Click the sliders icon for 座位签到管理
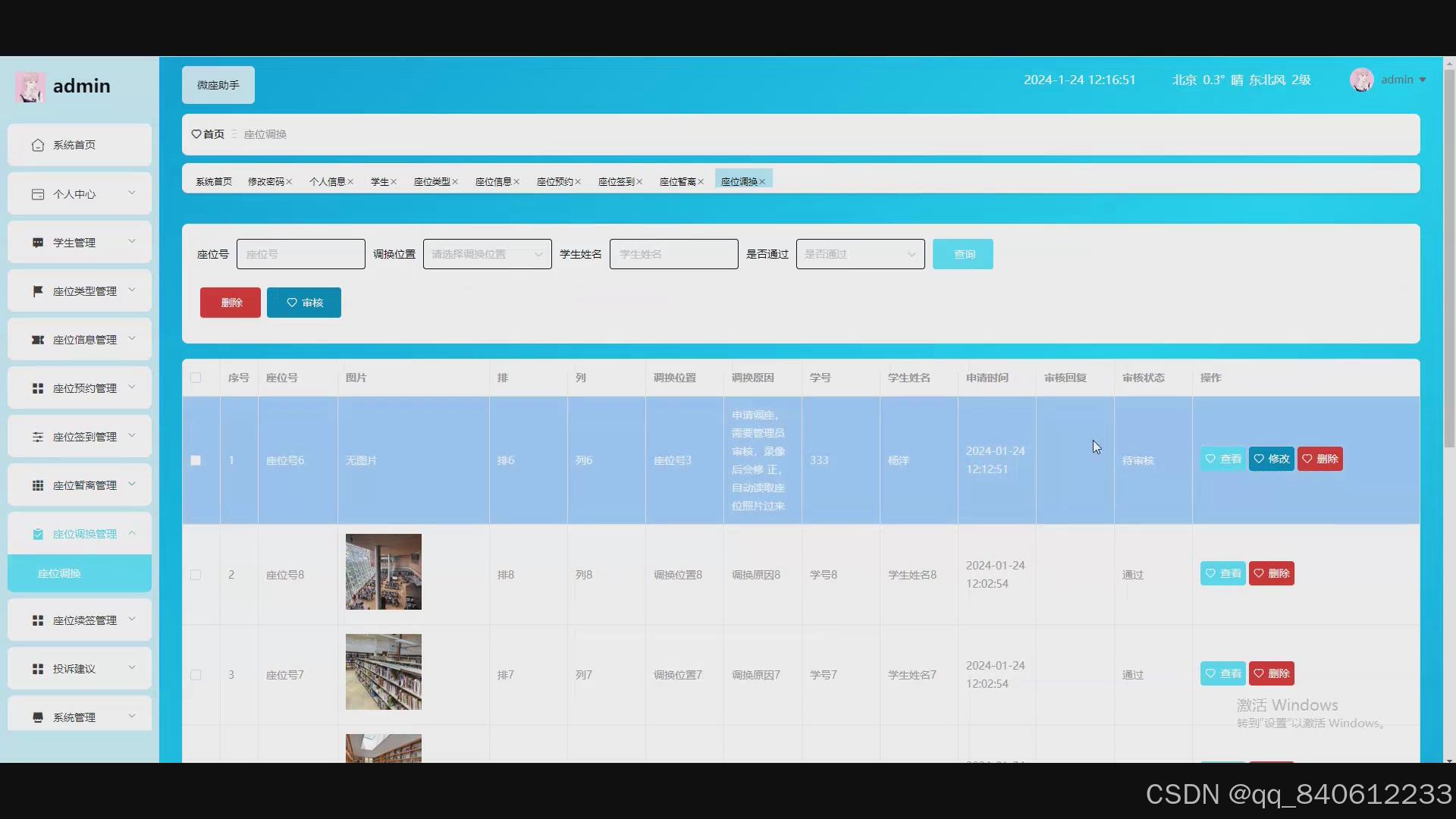The width and height of the screenshot is (1456, 819). [38, 437]
